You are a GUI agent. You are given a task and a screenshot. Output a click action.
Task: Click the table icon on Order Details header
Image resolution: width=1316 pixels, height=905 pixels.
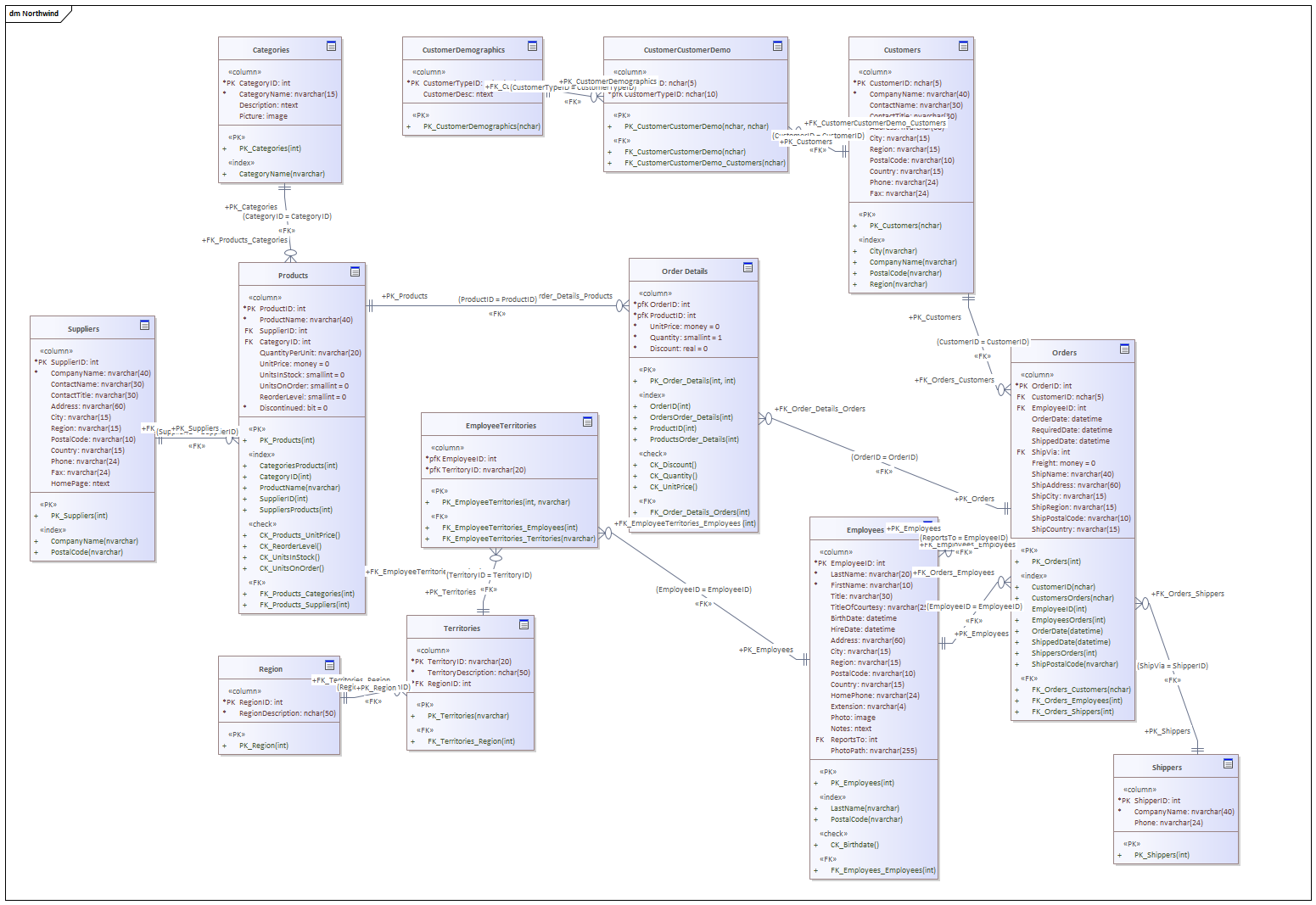(x=748, y=267)
